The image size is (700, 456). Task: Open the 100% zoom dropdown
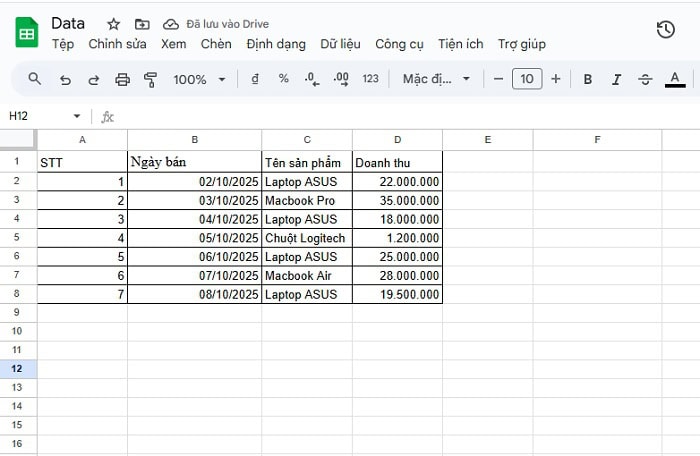click(199, 79)
